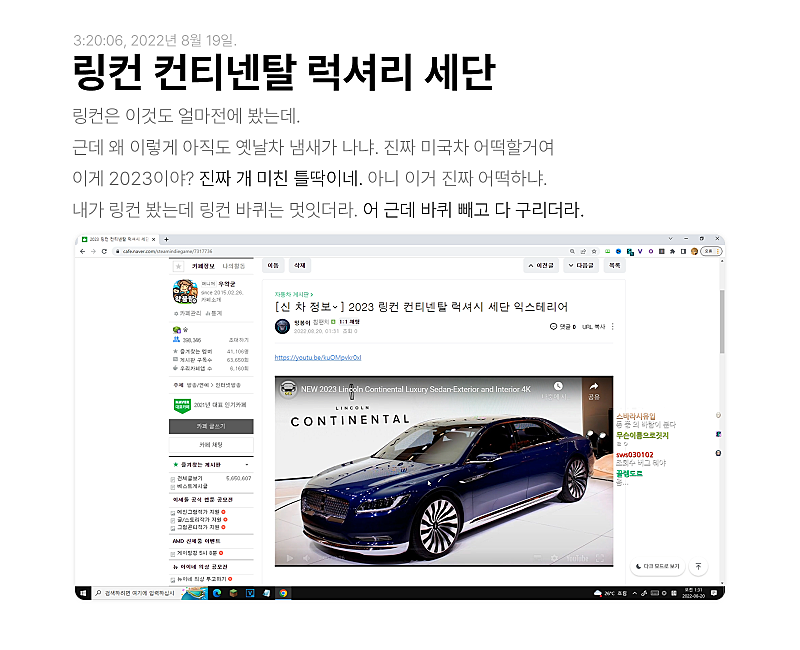Image resolution: width=800 pixels, height=650 pixels.
Task: Click the 통계 statistics link
Action: click(215, 313)
